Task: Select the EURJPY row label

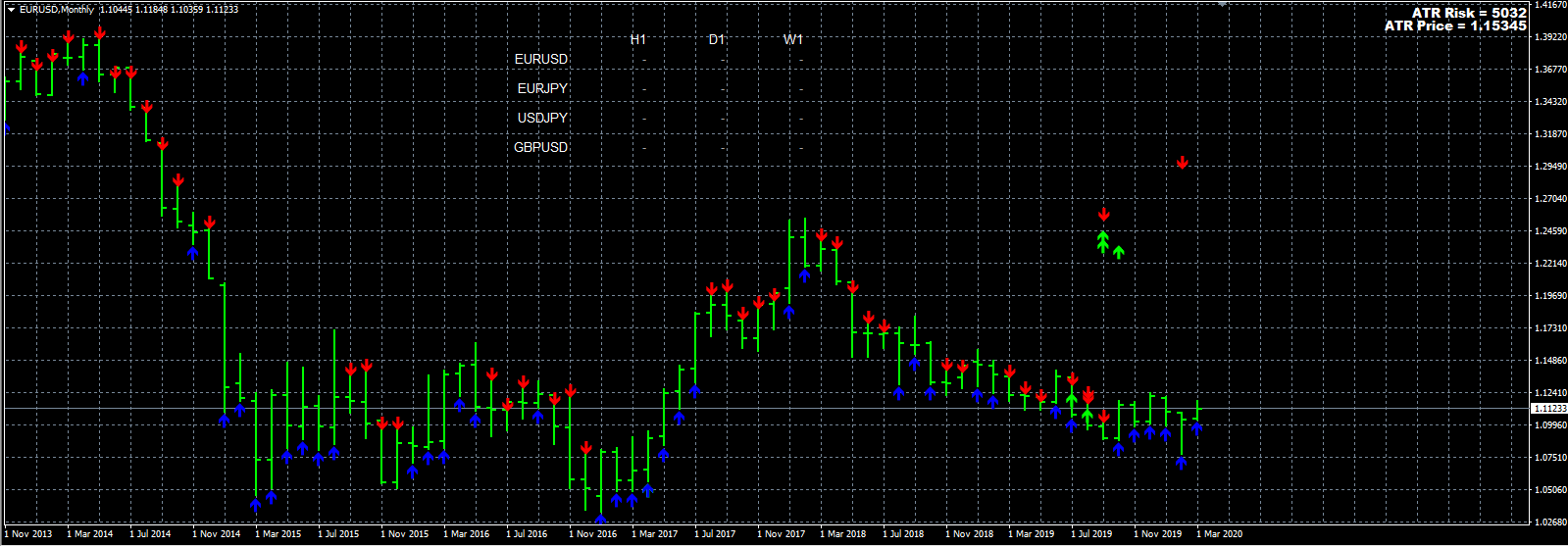Action: [542, 88]
